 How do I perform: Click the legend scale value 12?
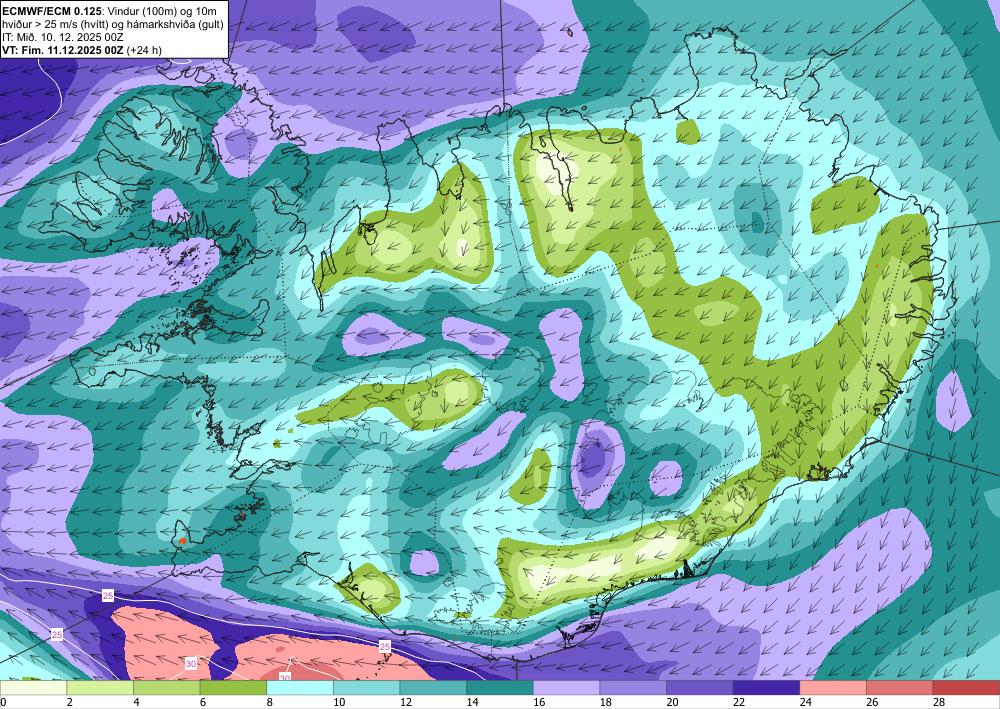pos(406,702)
